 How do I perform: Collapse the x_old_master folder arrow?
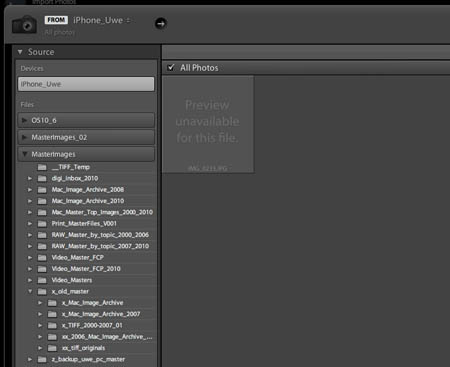(x=30, y=291)
